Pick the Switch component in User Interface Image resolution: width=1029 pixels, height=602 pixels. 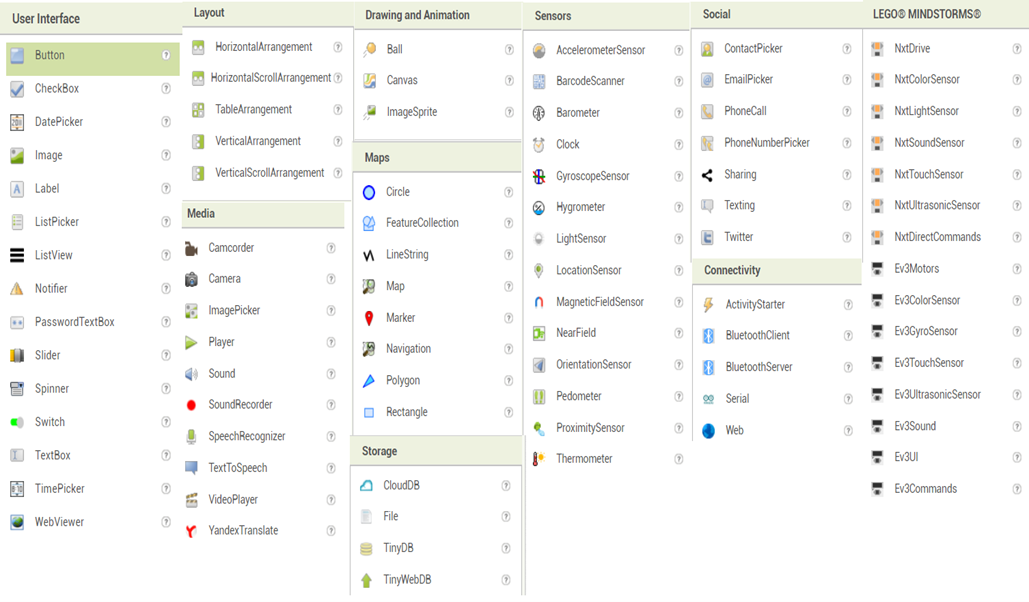point(49,422)
